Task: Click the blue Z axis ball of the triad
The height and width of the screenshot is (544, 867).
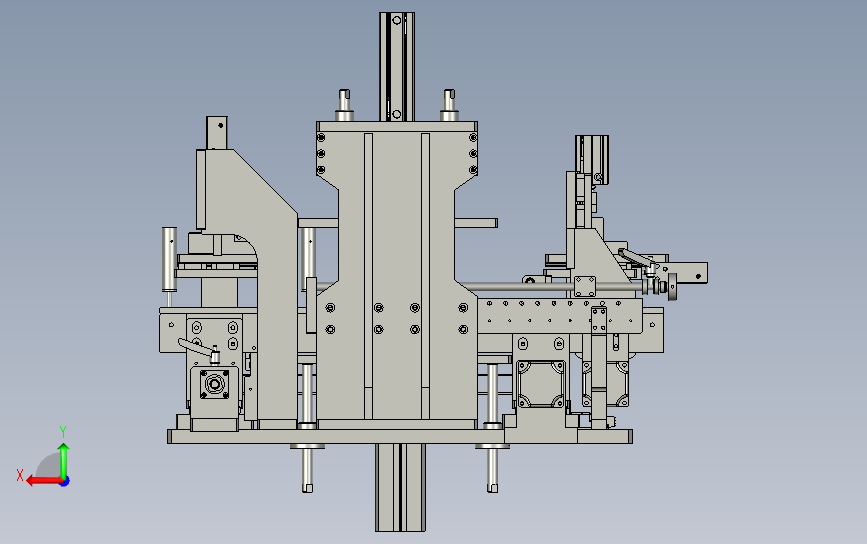Action: [x=65, y=482]
